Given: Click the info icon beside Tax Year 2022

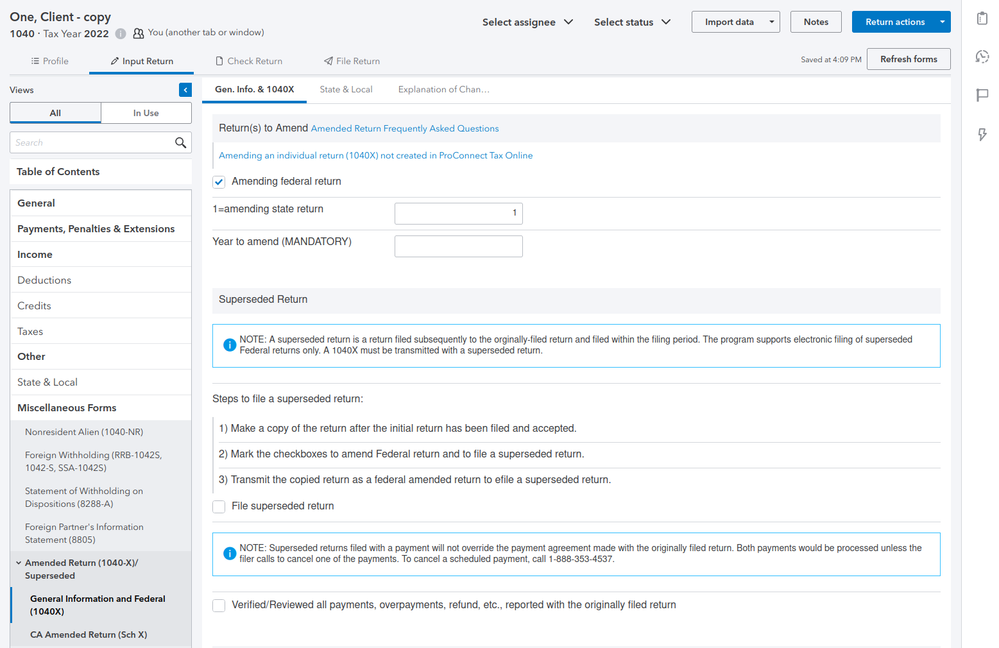Looking at the screenshot, I should click(120, 33).
